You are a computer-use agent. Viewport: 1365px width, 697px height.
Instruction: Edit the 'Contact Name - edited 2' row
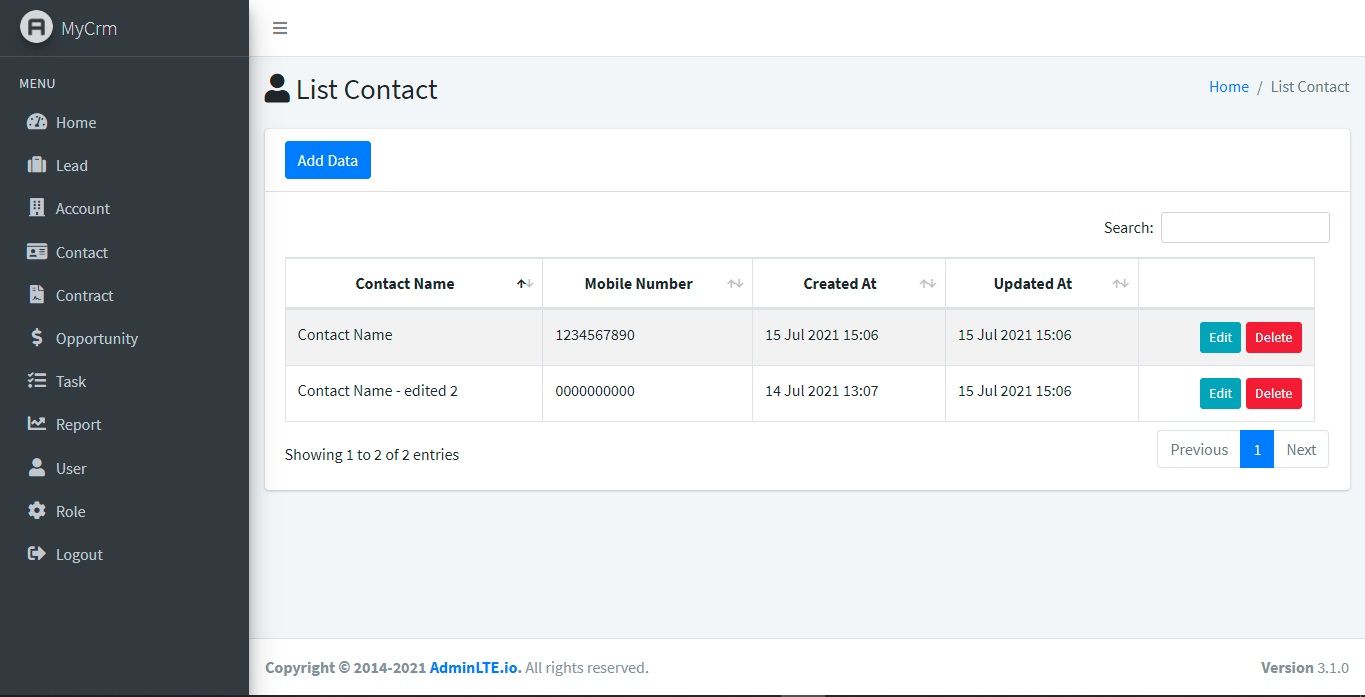[1220, 393]
